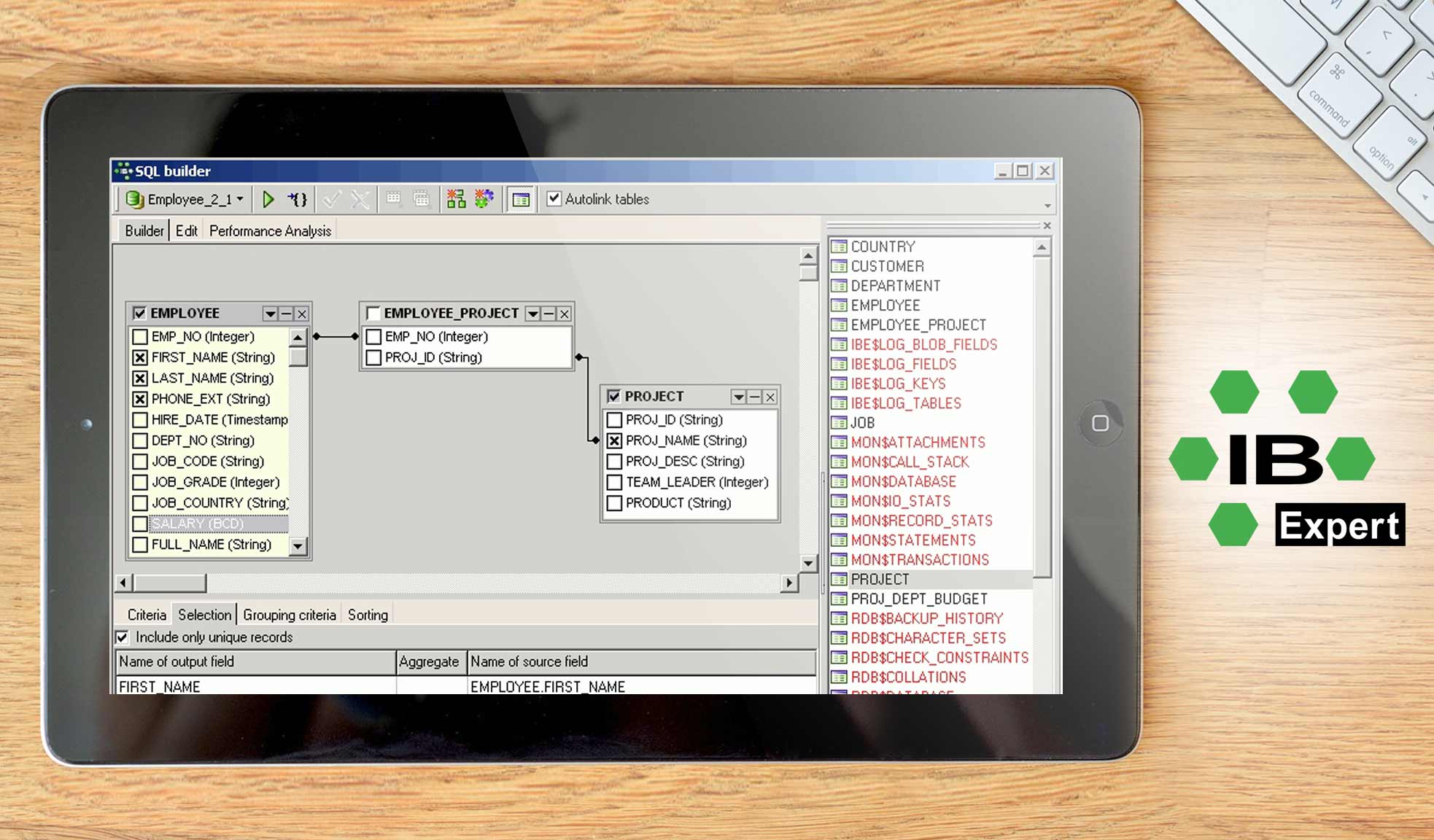
Task: Disable the Autolink tables checkbox
Action: click(x=554, y=198)
